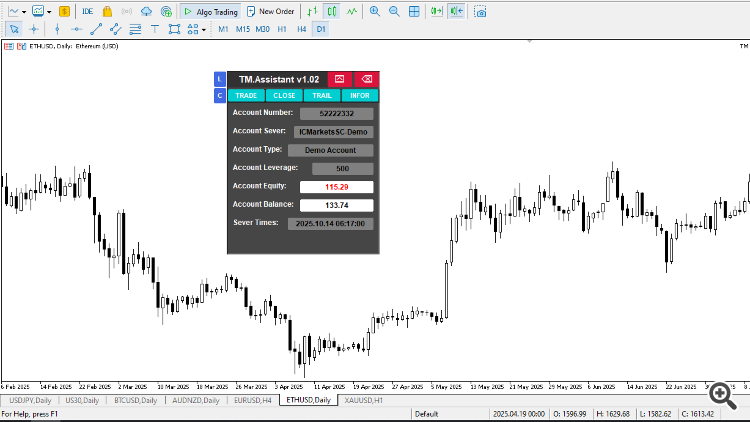Open the New Order dialog
The width and height of the screenshot is (750, 422).
[270, 11]
